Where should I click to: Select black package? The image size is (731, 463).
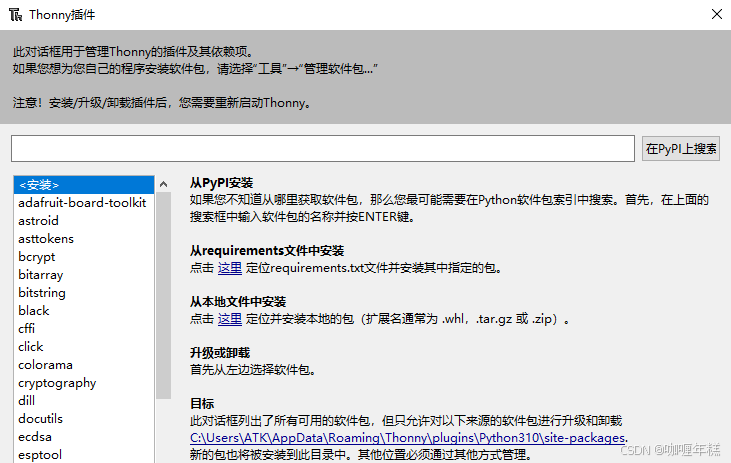[84, 311]
